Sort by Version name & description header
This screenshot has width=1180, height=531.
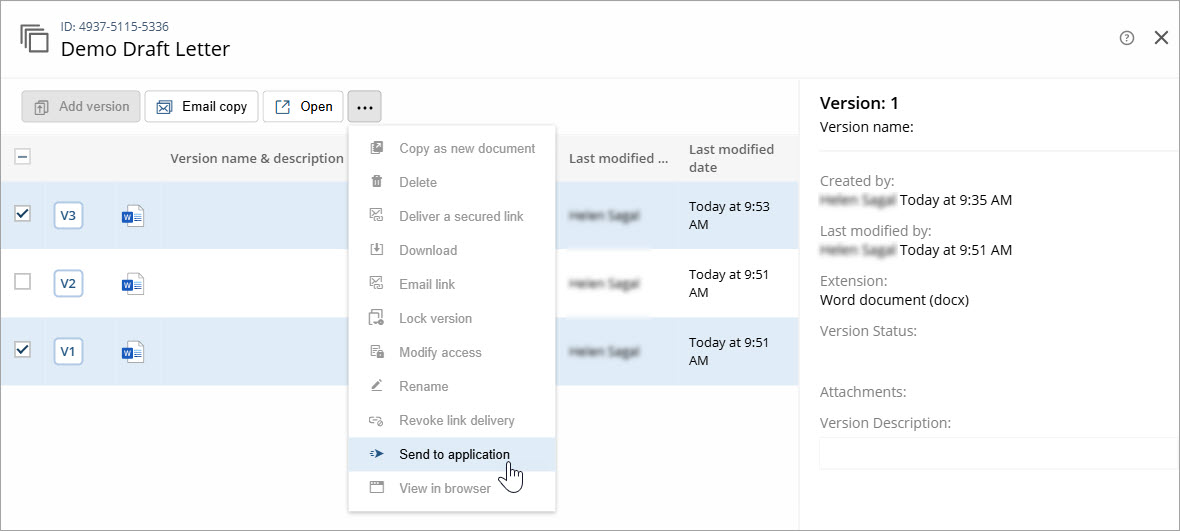(x=257, y=158)
